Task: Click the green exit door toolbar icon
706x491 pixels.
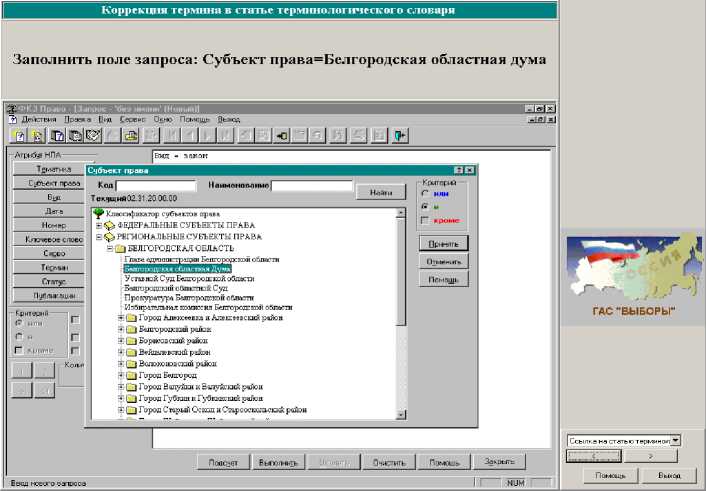Action: pyautogui.click(x=400, y=136)
